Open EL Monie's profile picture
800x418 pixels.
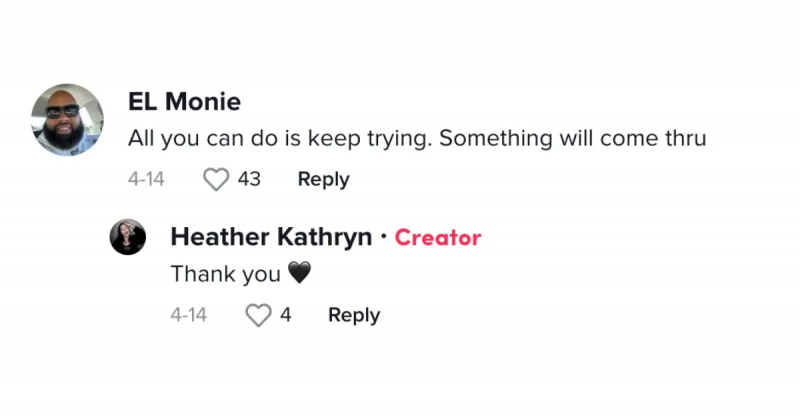[67, 120]
